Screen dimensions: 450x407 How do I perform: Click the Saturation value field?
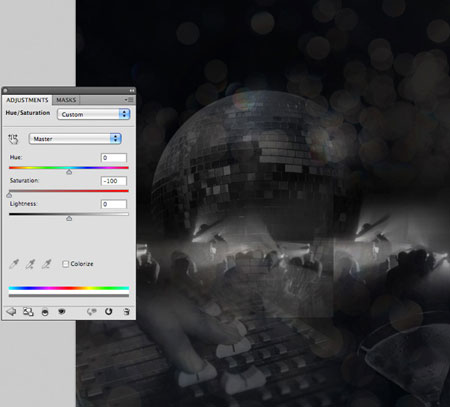[x=114, y=181]
